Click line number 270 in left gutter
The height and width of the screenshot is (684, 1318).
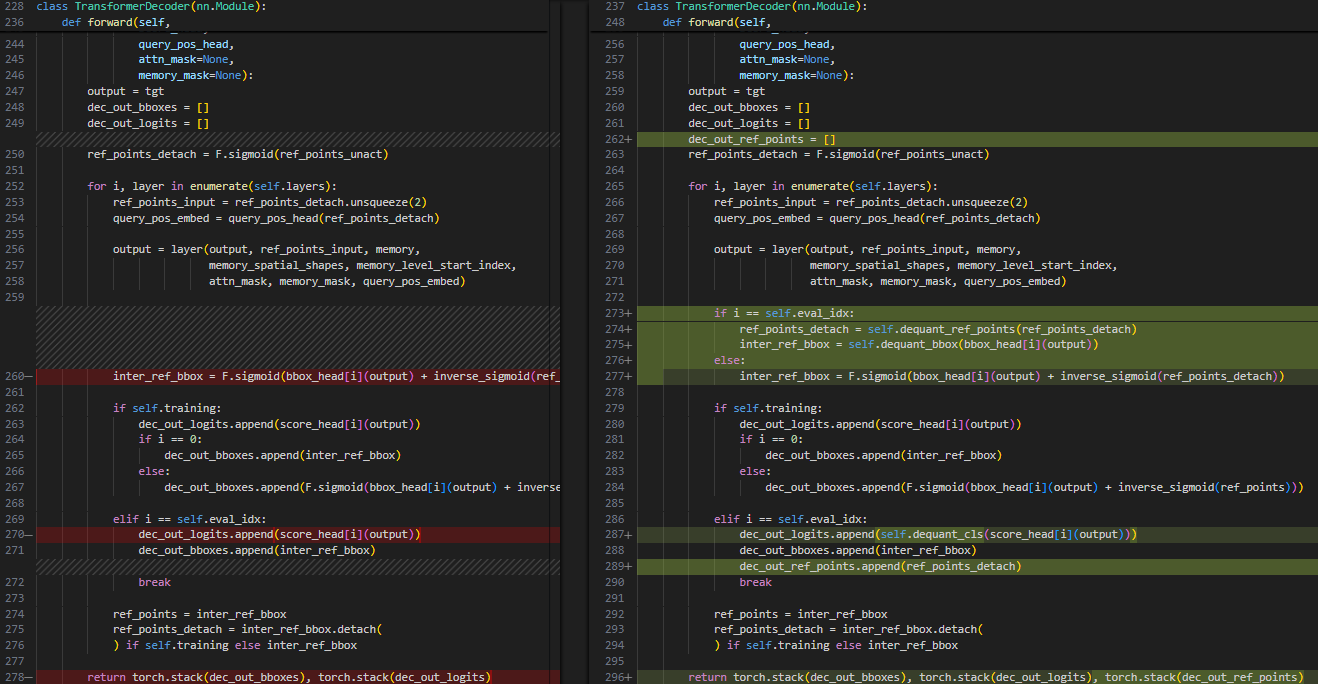coord(14,534)
